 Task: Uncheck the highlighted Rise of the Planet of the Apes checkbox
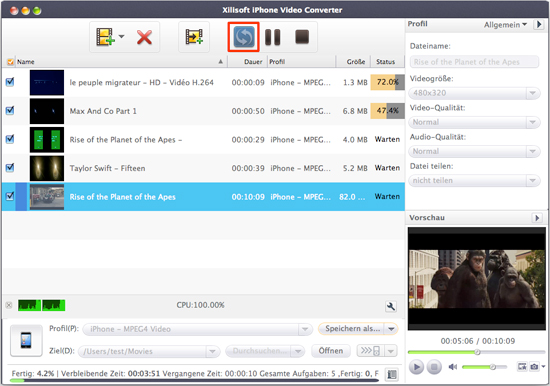tap(10, 196)
